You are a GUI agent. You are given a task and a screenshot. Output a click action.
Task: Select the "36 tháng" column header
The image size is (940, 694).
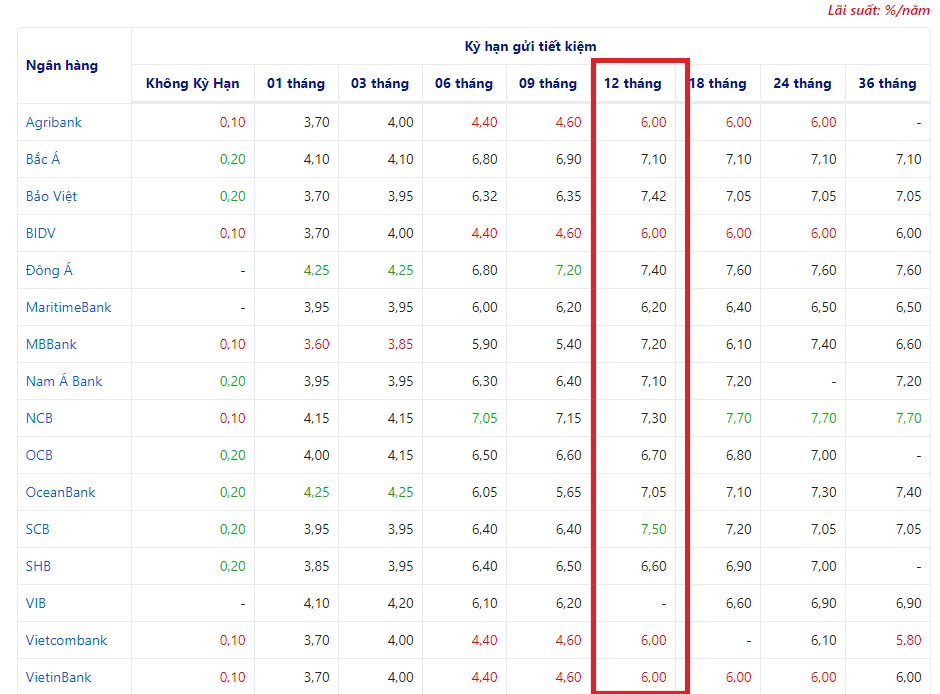pyautogui.click(x=887, y=83)
